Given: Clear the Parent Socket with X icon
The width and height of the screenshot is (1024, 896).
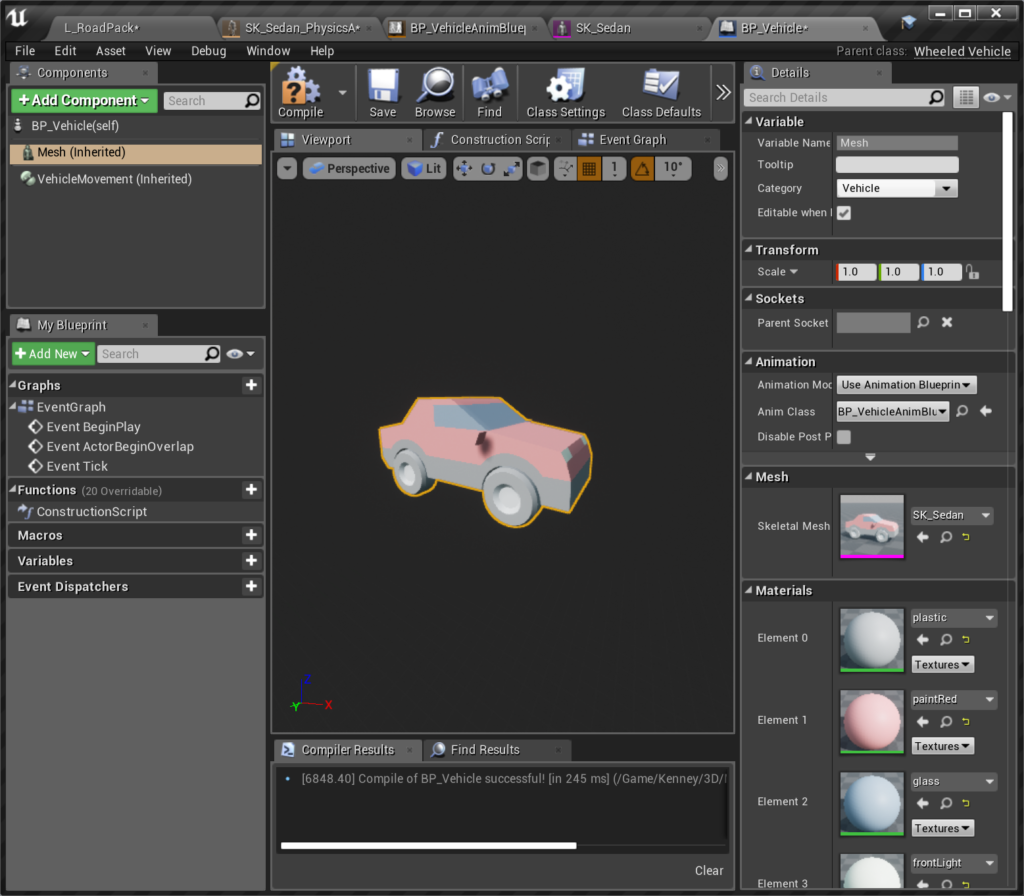Looking at the screenshot, I should 947,323.
